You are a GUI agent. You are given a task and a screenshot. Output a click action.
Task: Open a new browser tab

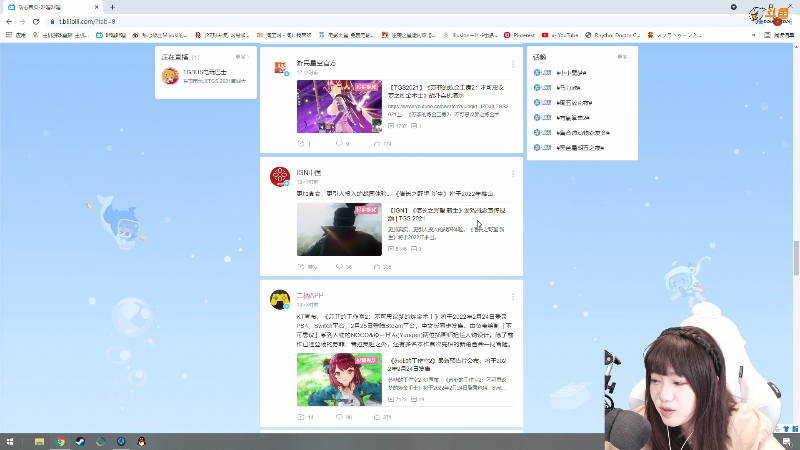pyautogui.click(x=112, y=7)
